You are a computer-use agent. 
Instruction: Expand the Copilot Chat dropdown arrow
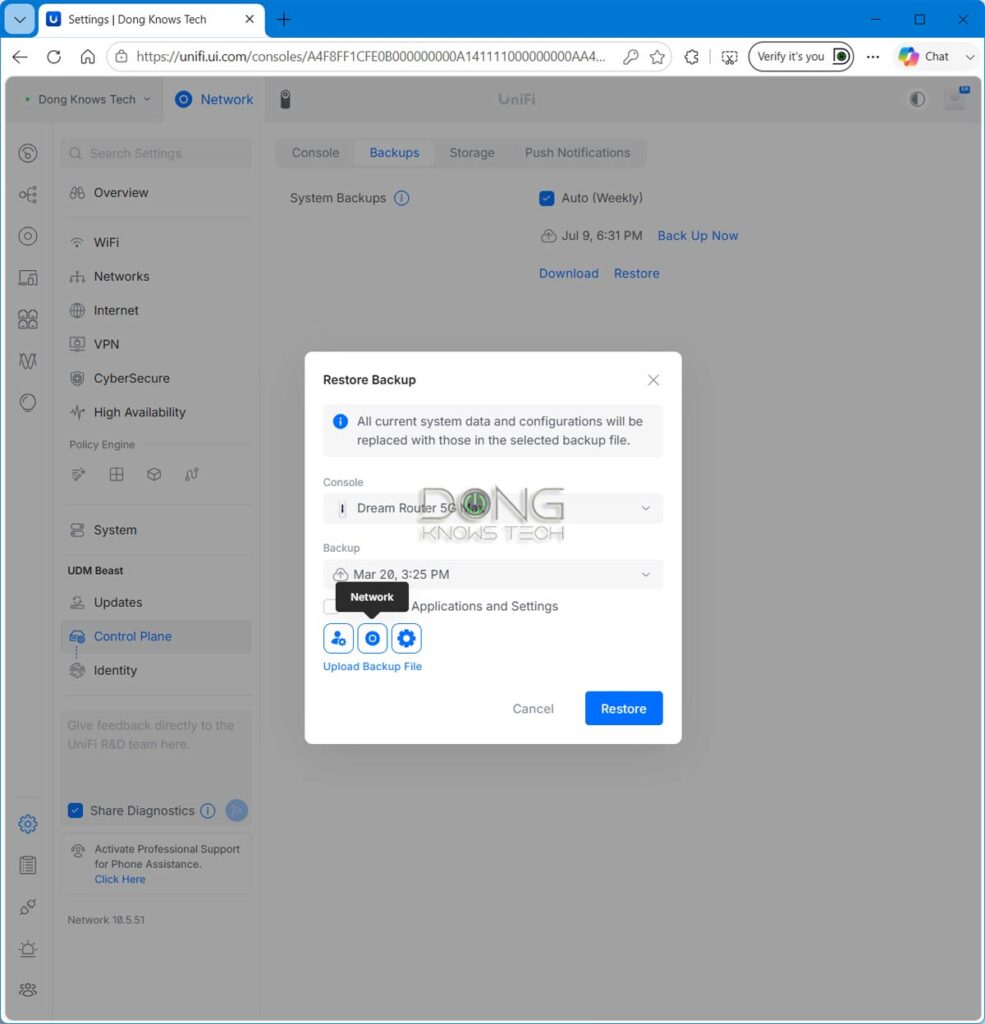[x=970, y=57]
